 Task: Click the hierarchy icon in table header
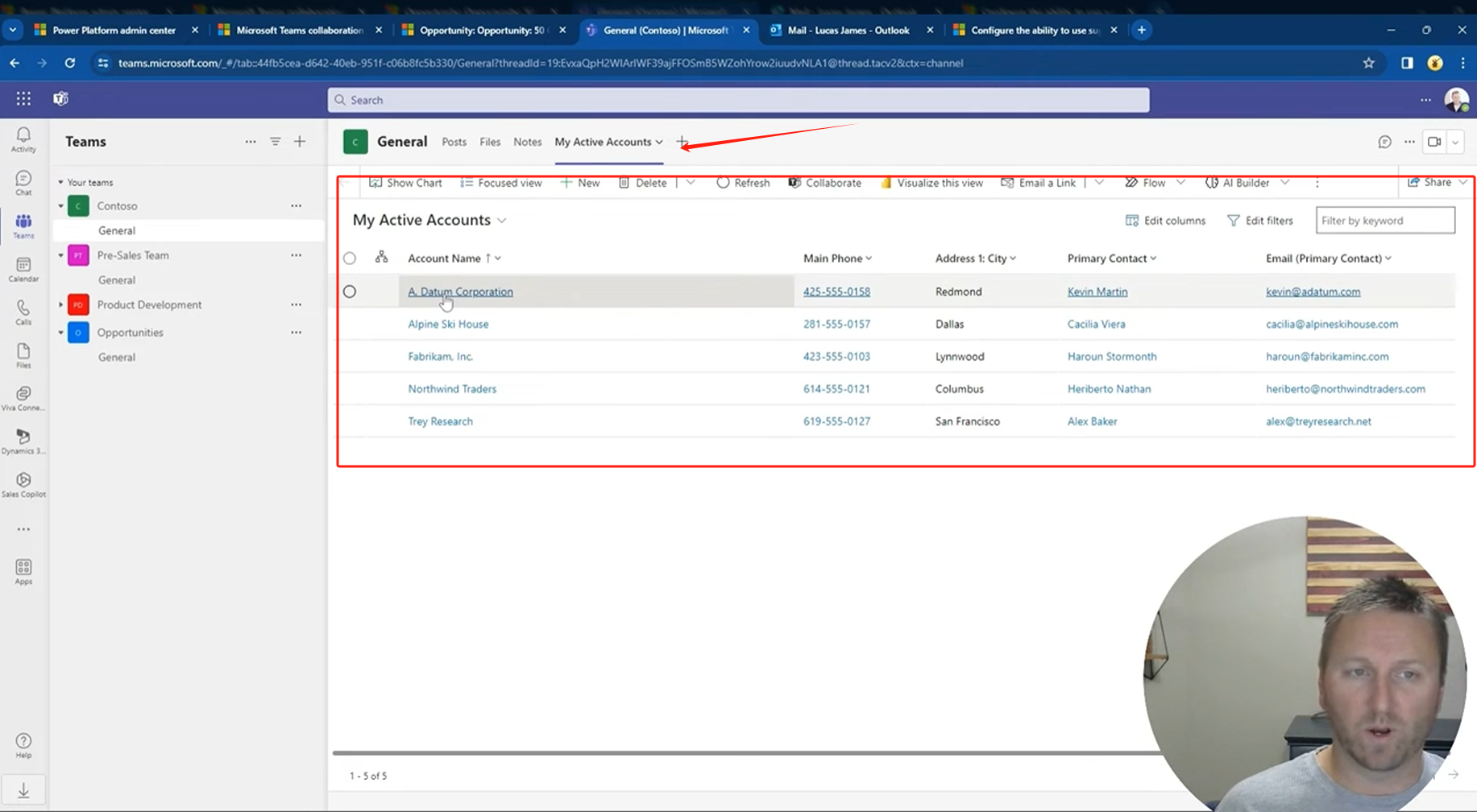coord(381,257)
